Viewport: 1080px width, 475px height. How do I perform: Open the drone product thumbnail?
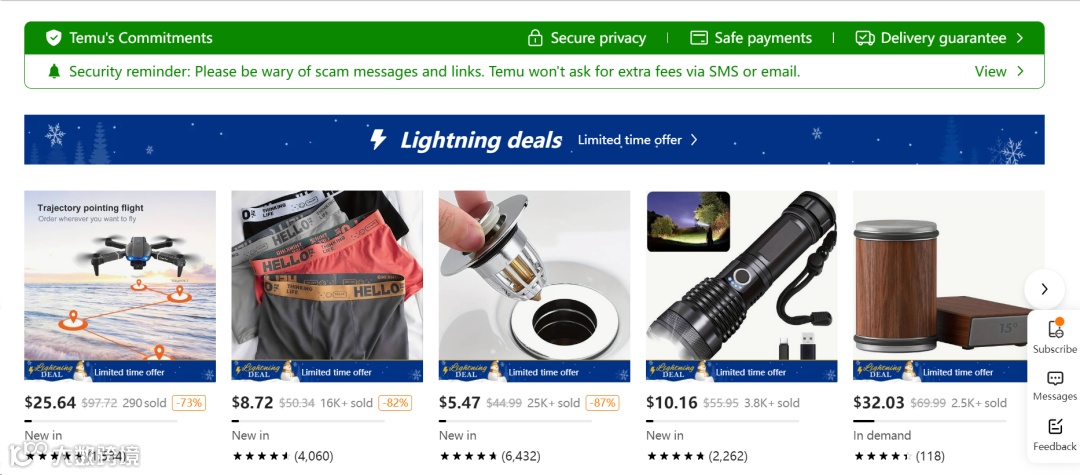(120, 286)
